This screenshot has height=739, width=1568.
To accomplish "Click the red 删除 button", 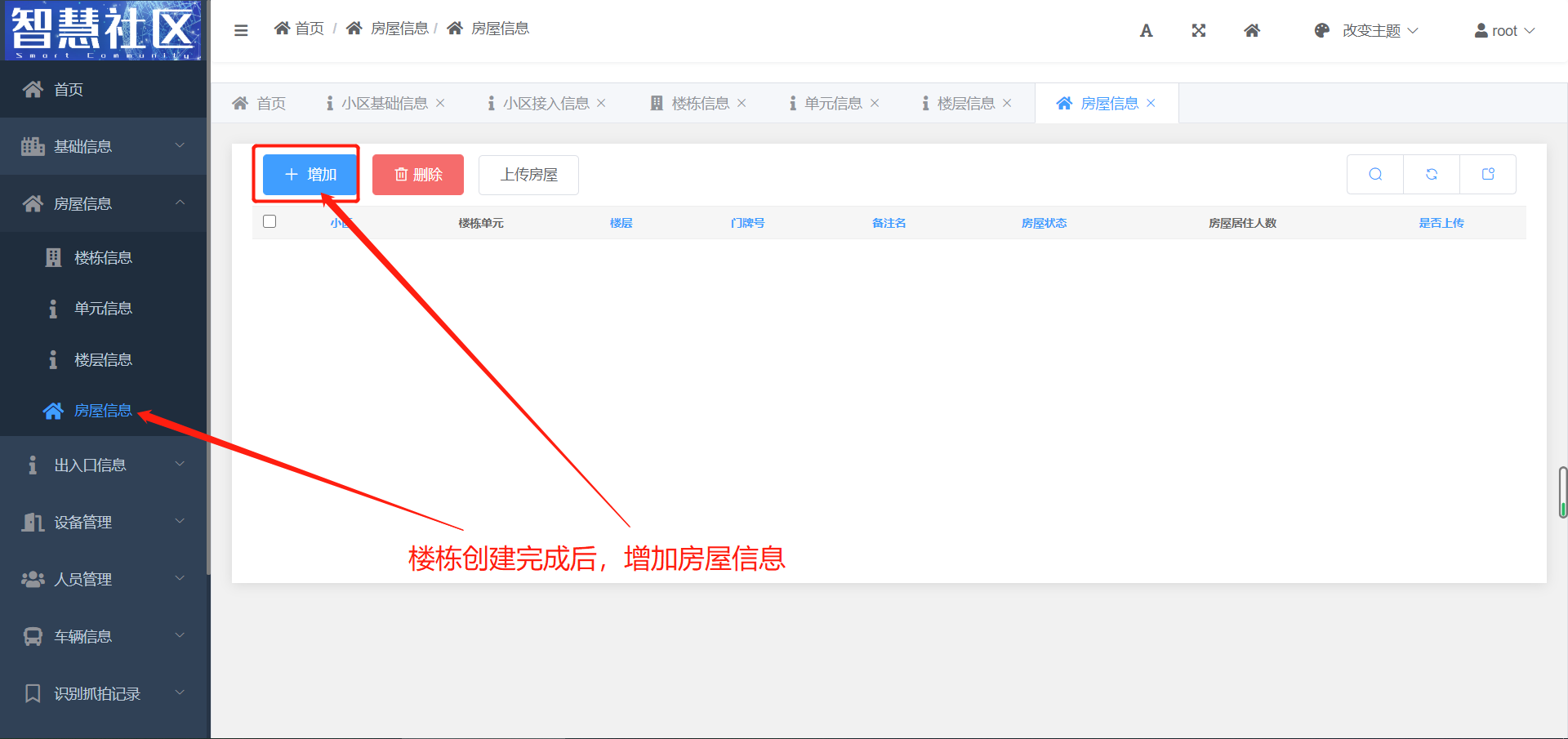I will tap(418, 175).
